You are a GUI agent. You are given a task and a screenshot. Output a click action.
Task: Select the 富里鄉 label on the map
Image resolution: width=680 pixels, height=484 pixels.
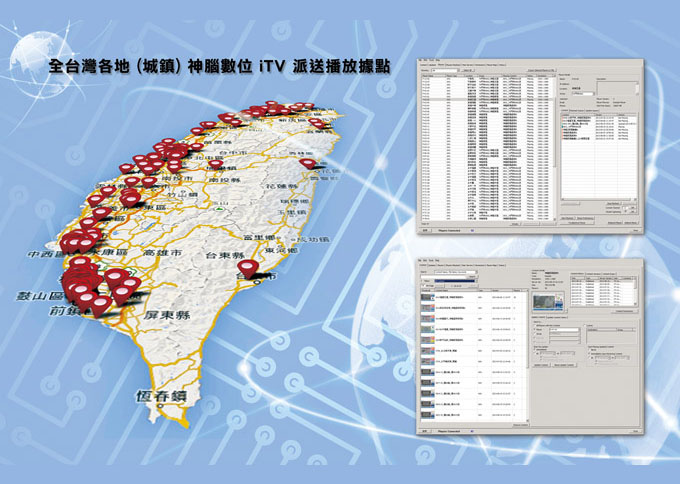(259, 238)
